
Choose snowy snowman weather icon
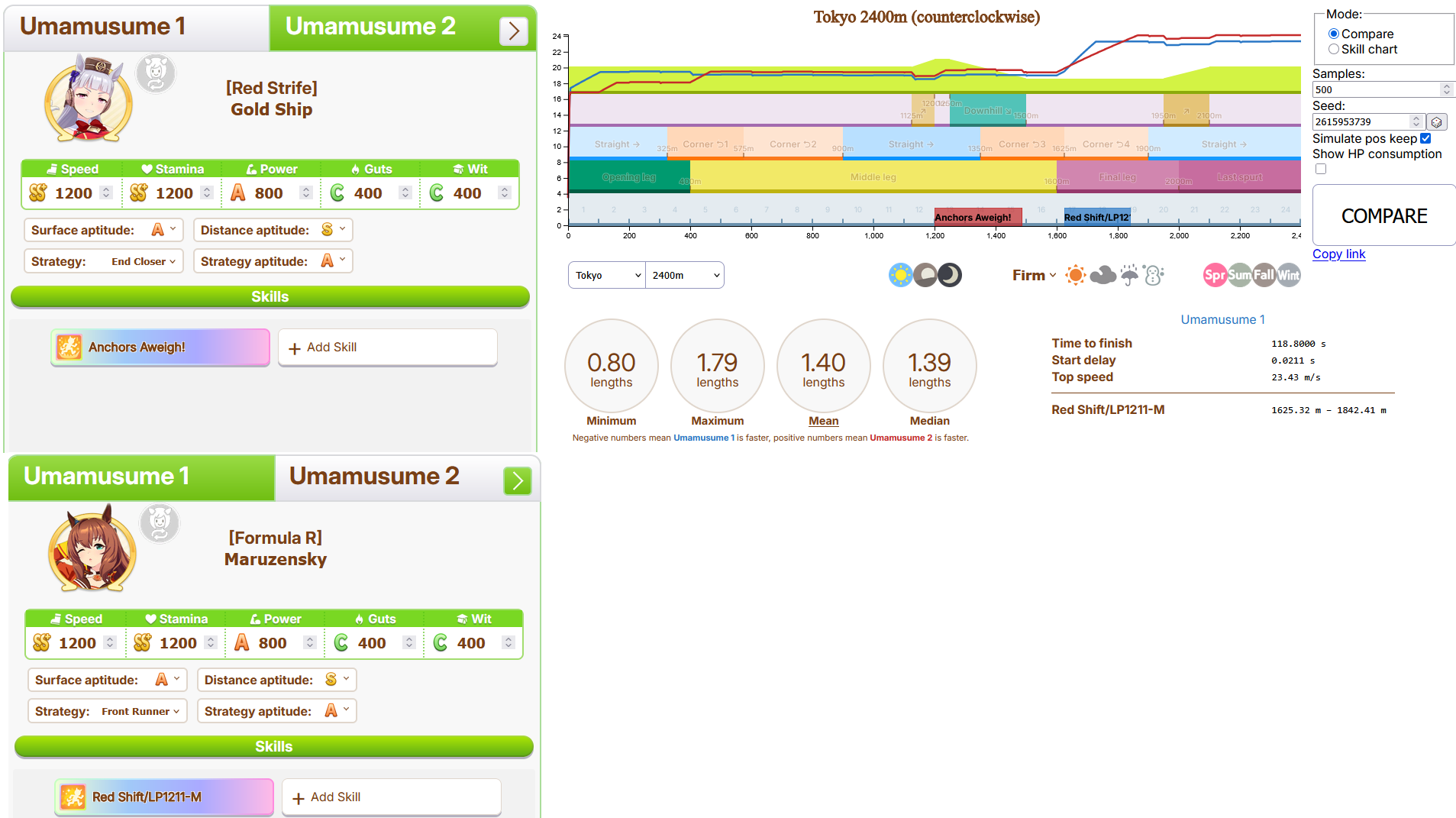1154,275
